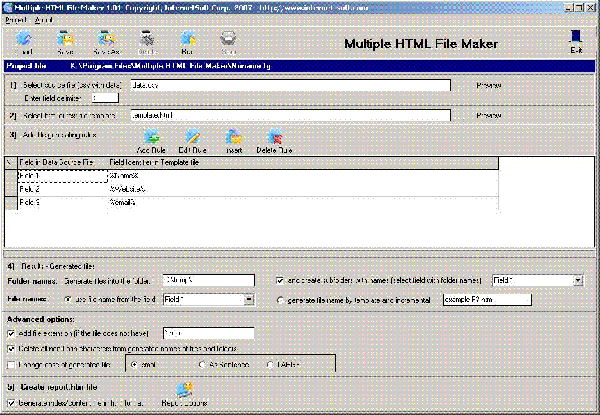Click the Exit icon at top right
The image size is (600, 415).
(575, 41)
